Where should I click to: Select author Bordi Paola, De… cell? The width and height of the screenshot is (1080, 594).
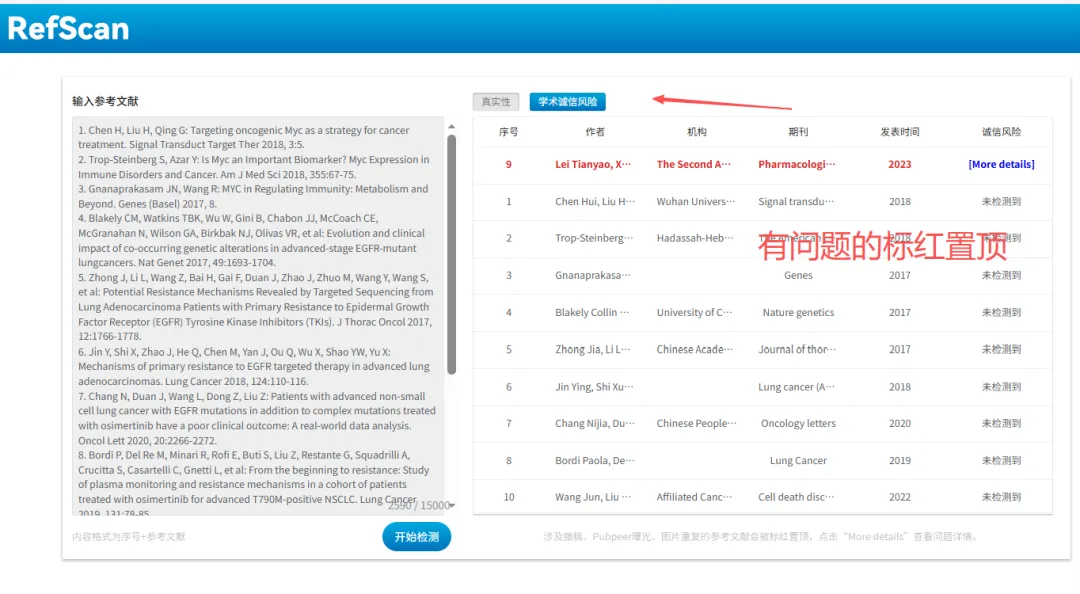coord(595,460)
